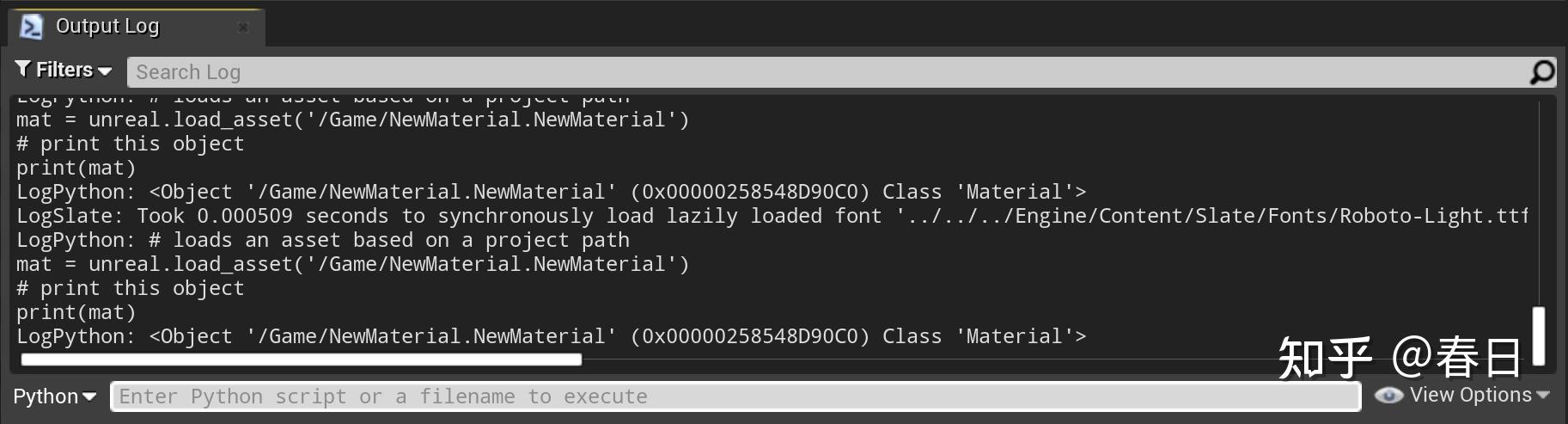Open the View Options dropdown arrow

[1543, 395]
